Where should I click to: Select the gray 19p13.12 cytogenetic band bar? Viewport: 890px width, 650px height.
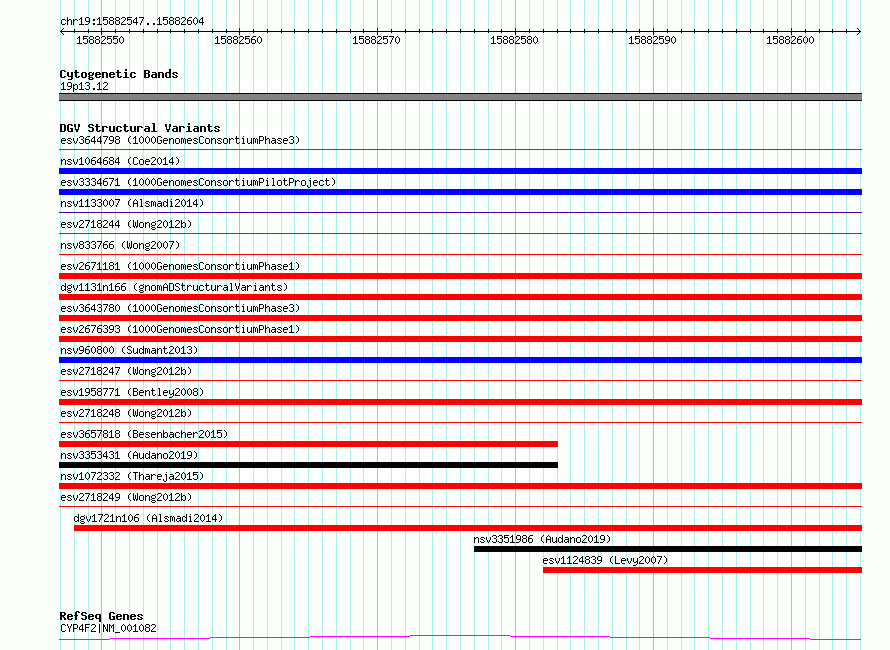pyautogui.click(x=460, y=97)
